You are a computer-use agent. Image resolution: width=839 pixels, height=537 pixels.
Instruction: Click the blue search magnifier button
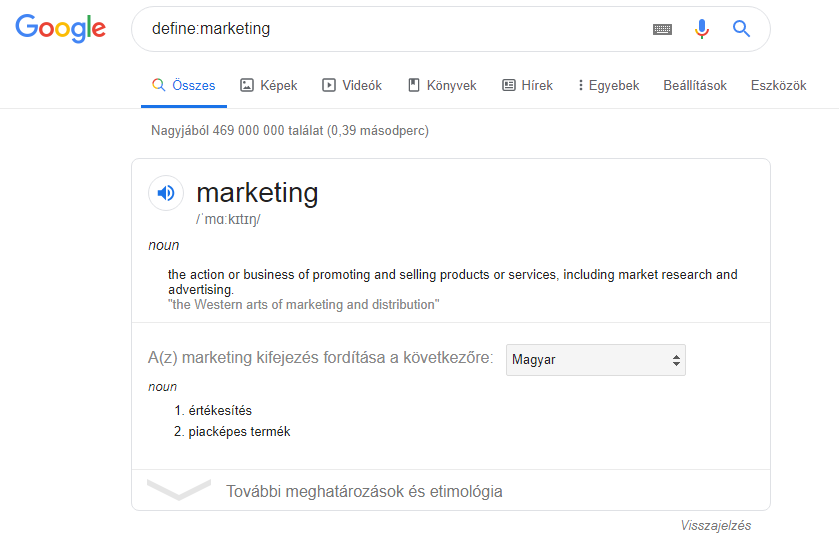point(741,29)
